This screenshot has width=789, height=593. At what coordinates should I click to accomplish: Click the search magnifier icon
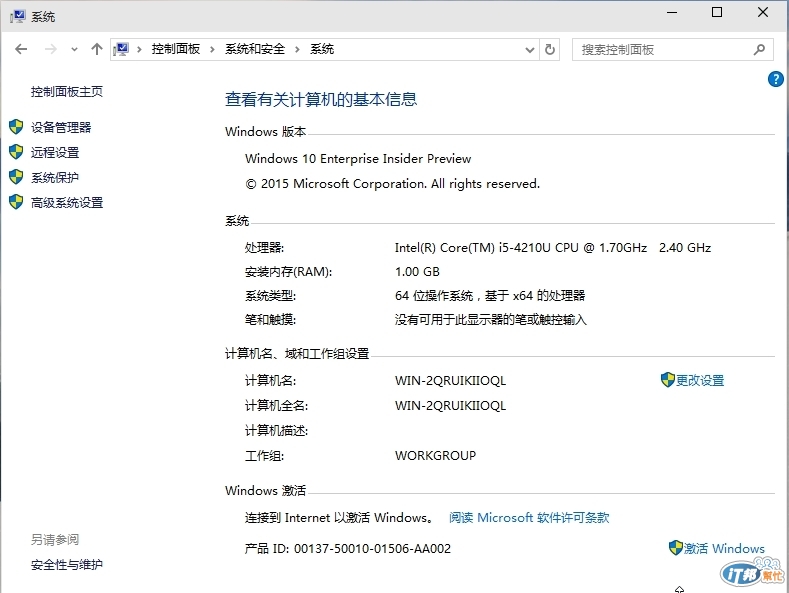759,50
